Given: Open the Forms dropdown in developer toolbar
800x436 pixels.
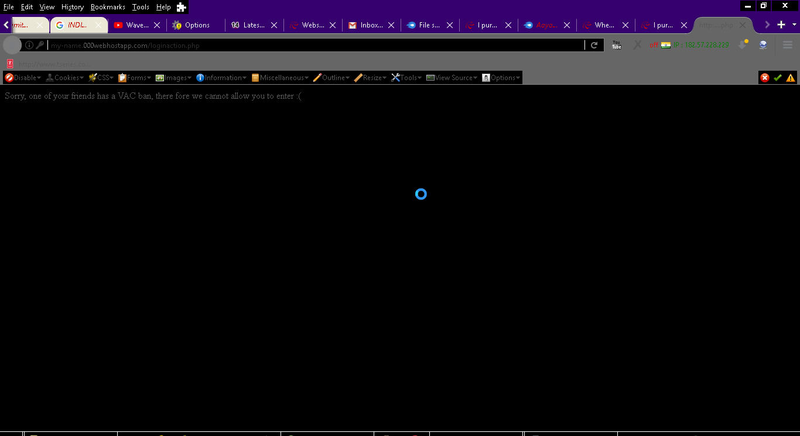Looking at the screenshot, I should [x=135, y=77].
